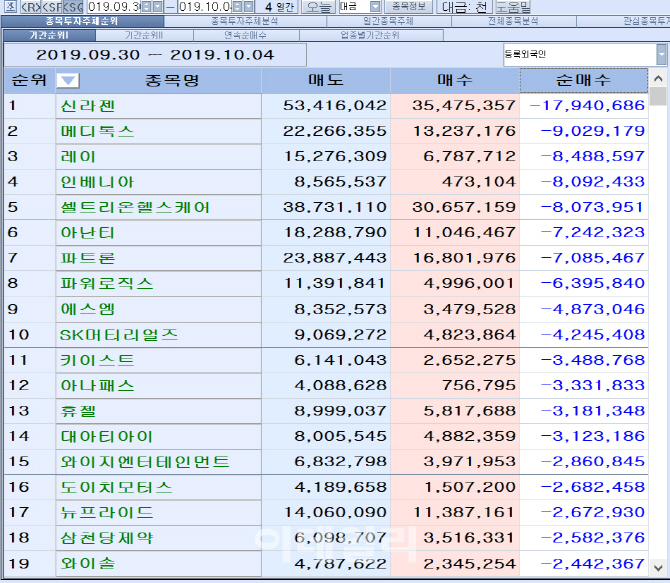Click the end date spinner arrows
This screenshot has height=583, width=670.
(238, 7)
